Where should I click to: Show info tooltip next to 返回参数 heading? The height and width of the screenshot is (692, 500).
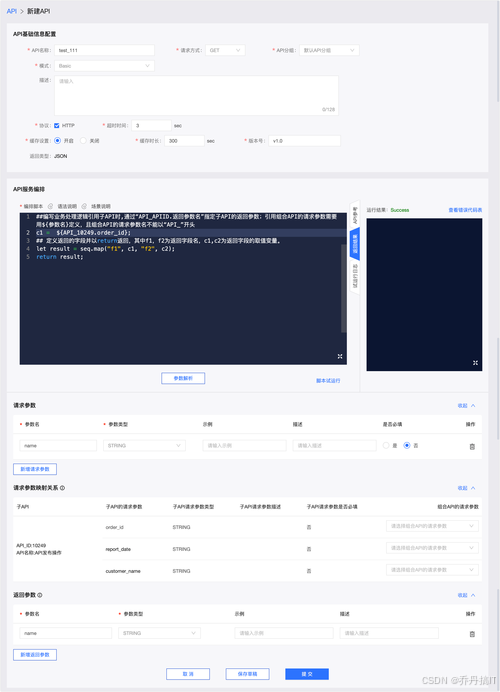tap(40, 595)
